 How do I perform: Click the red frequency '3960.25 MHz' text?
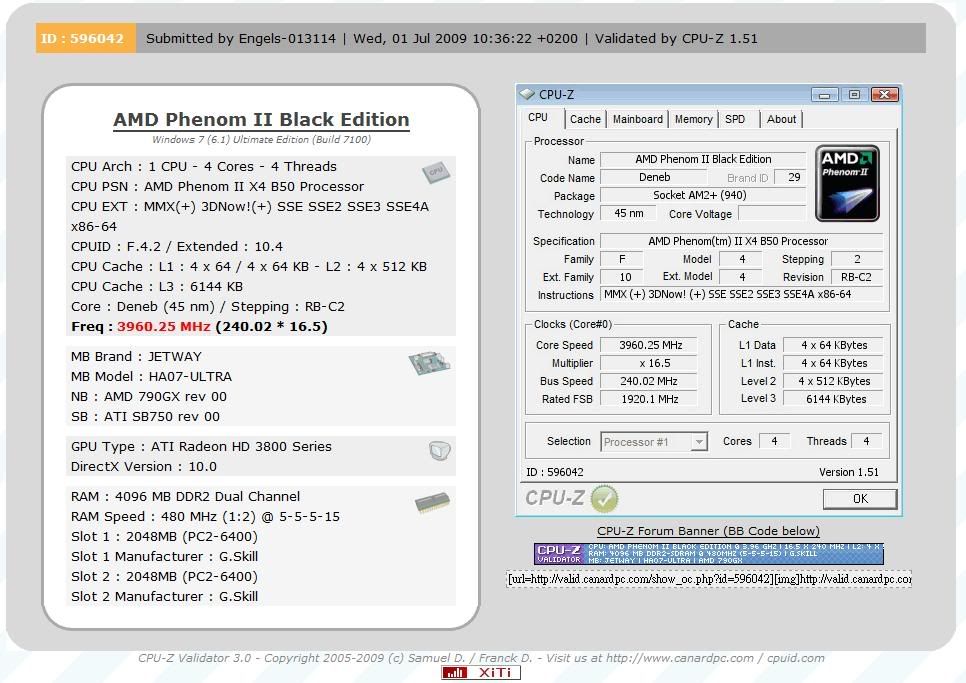point(164,326)
